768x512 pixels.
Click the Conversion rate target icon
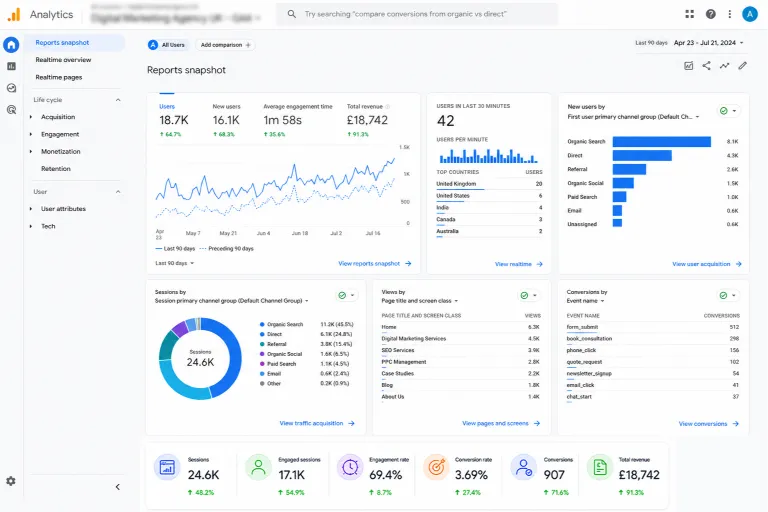coord(436,467)
